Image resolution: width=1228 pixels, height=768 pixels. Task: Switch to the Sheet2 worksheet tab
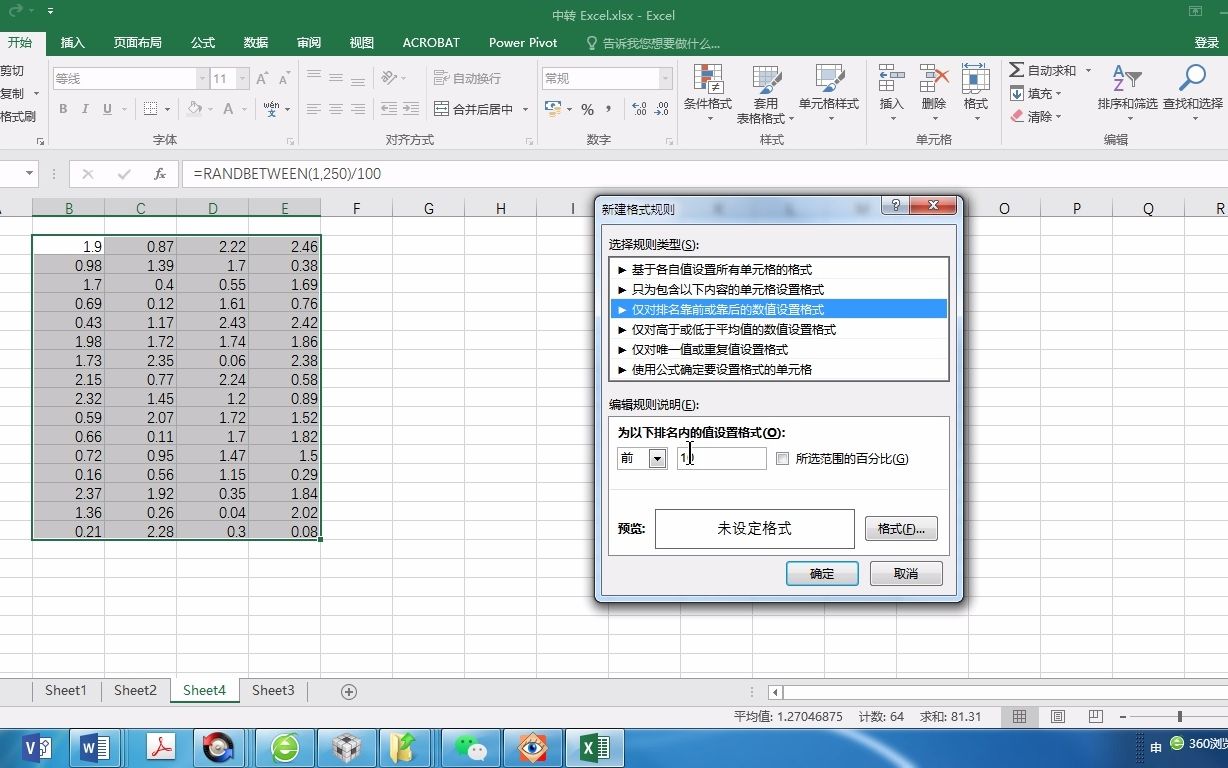tap(134, 690)
